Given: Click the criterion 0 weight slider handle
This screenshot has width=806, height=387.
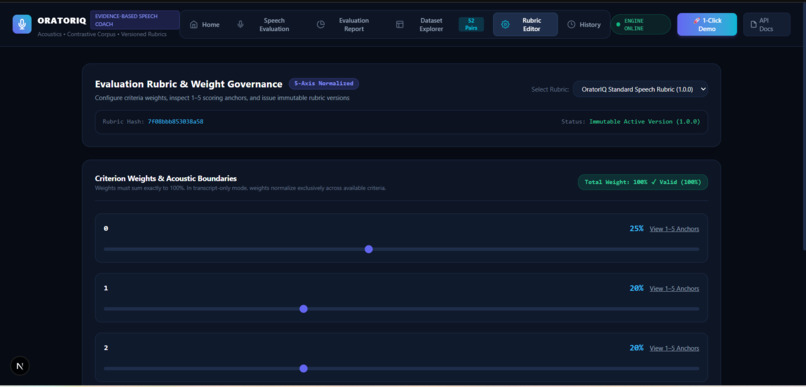Looking at the screenshot, I should (369, 249).
